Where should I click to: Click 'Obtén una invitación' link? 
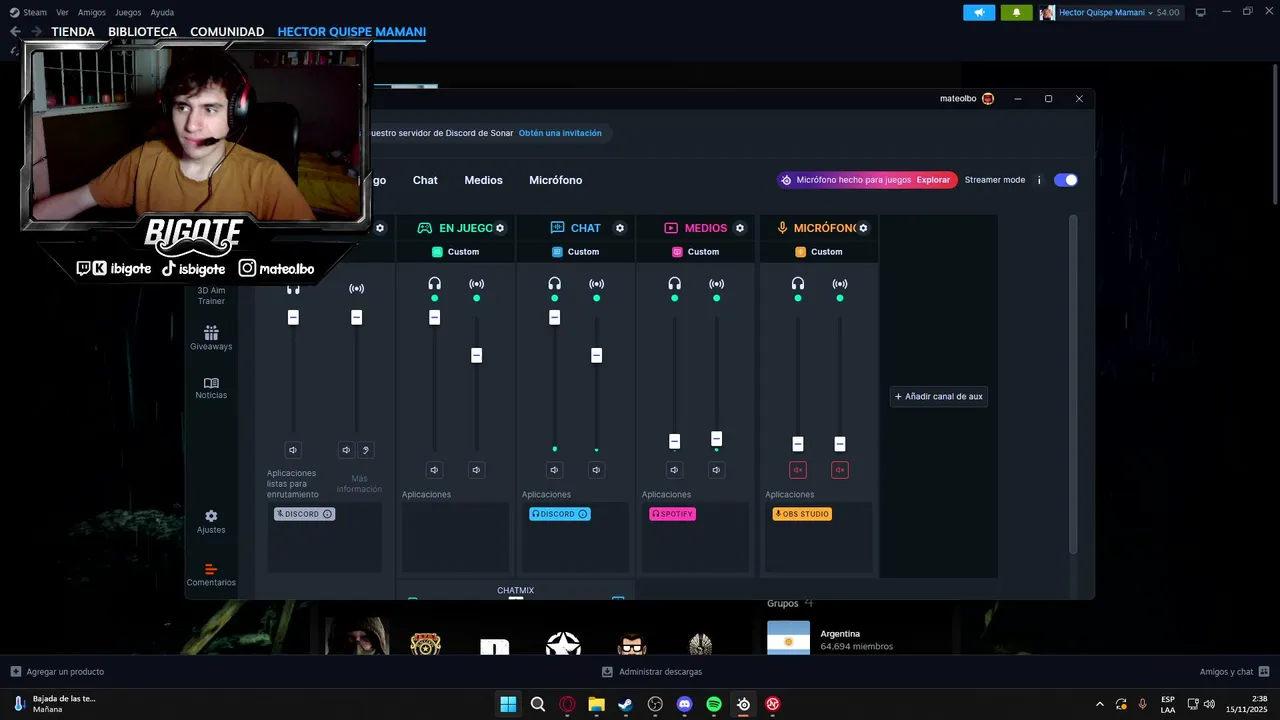point(560,133)
